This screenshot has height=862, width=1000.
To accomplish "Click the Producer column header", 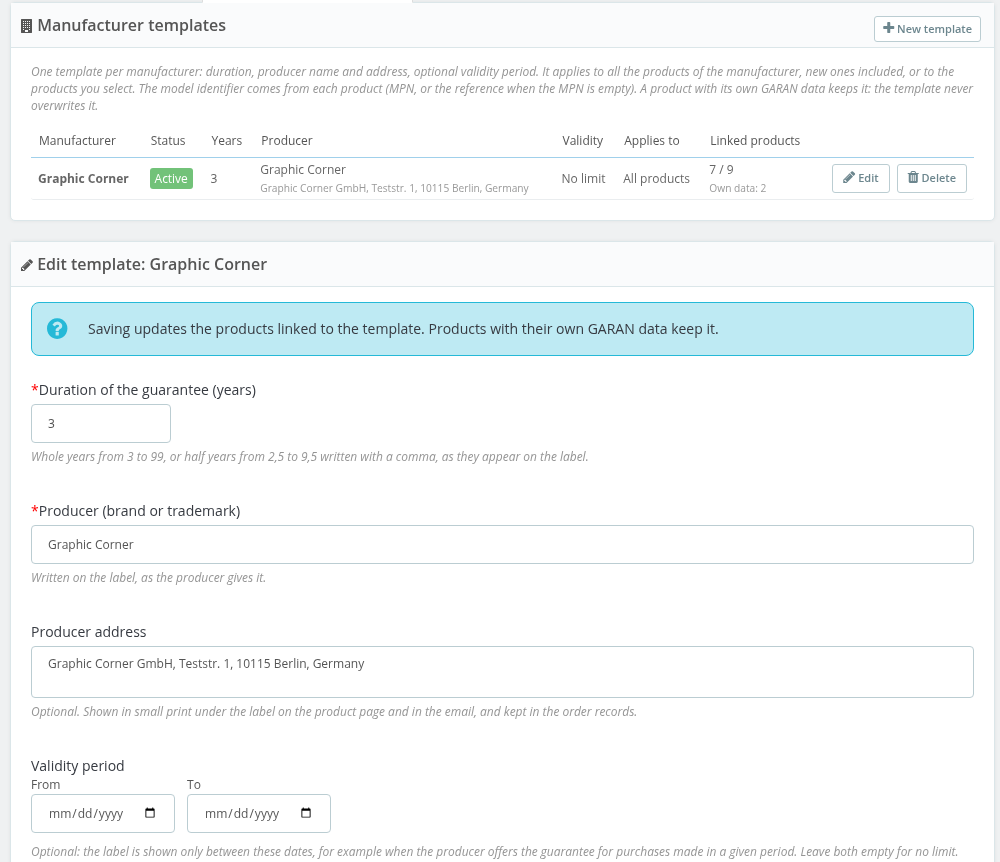I will 286,140.
